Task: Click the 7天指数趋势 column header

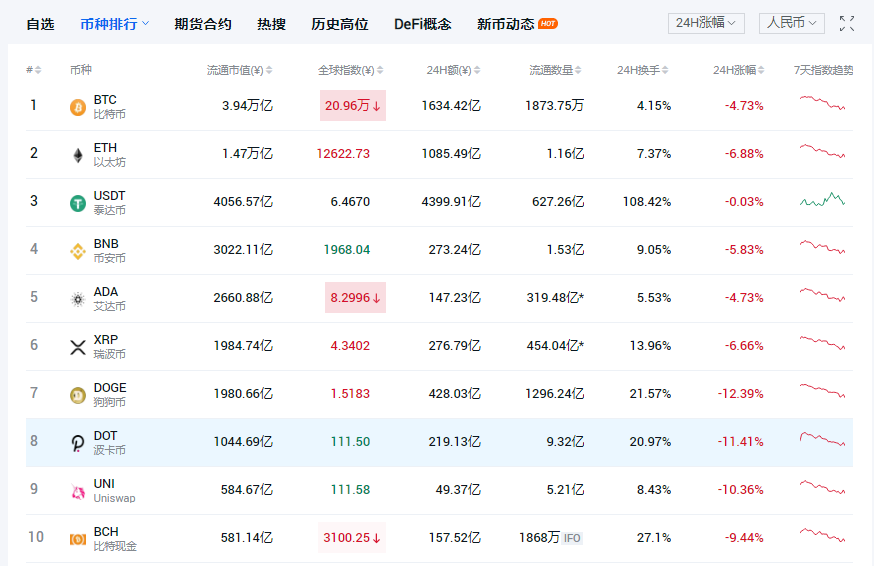Action: (x=823, y=70)
